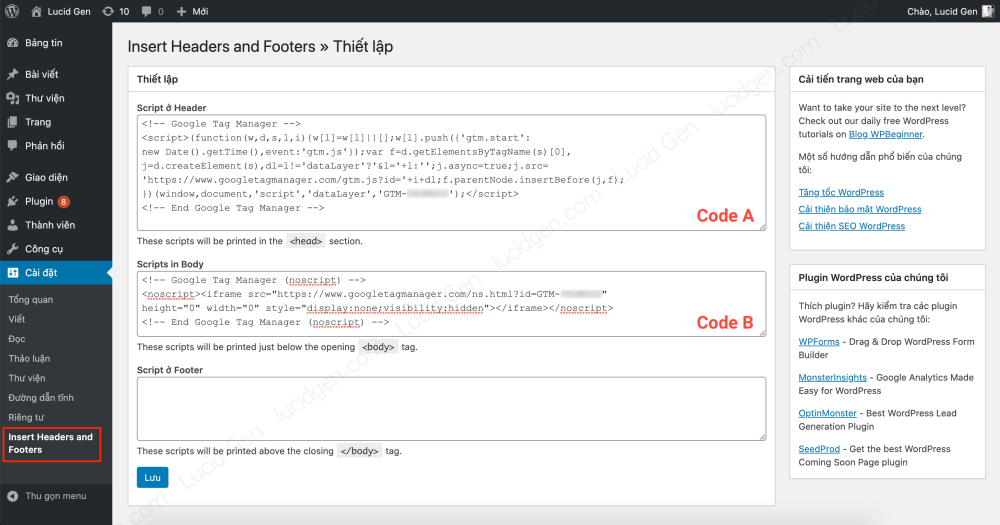Click the plugin update badge showing 8
Viewport: 1000px width, 525px height.
63,202
